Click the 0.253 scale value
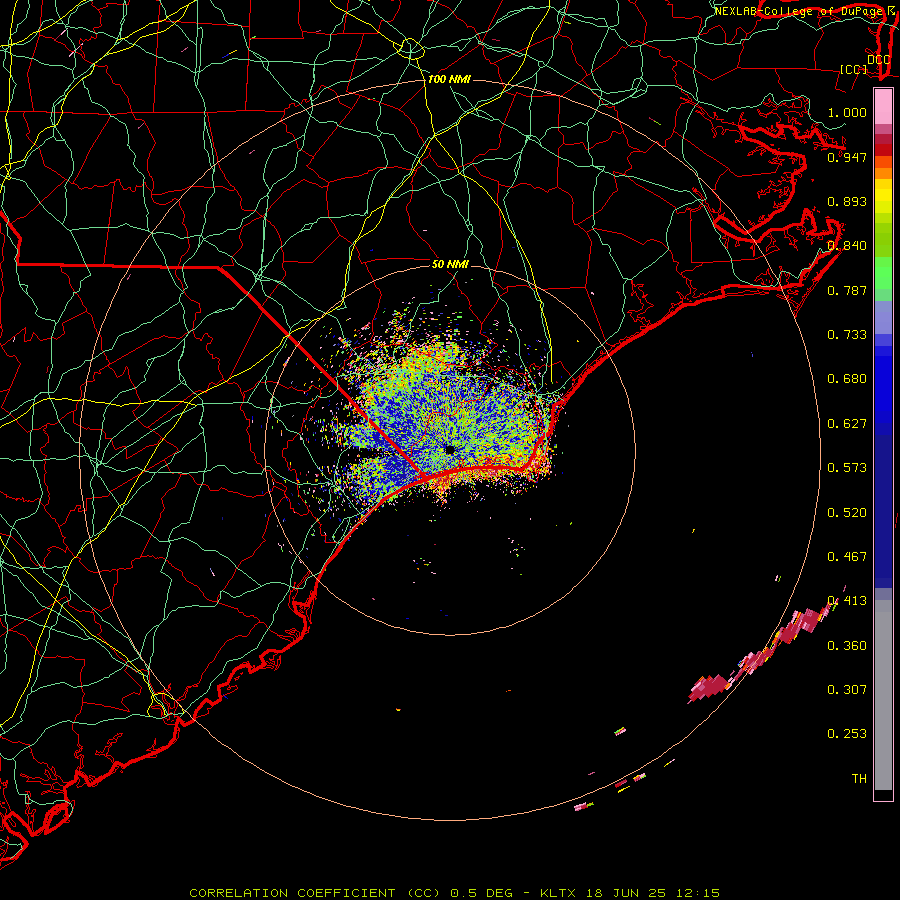 847,734
